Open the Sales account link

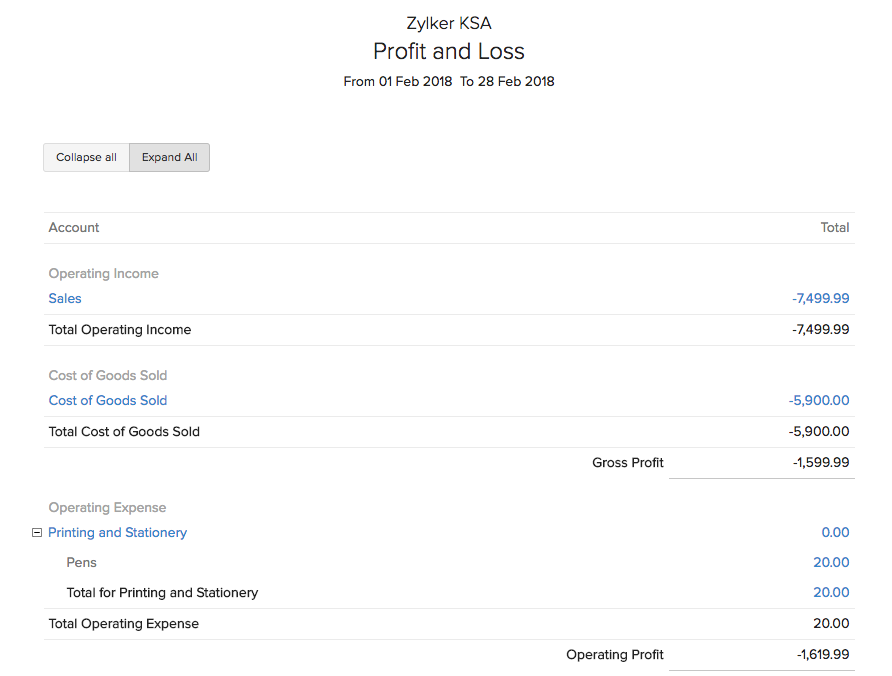click(65, 298)
